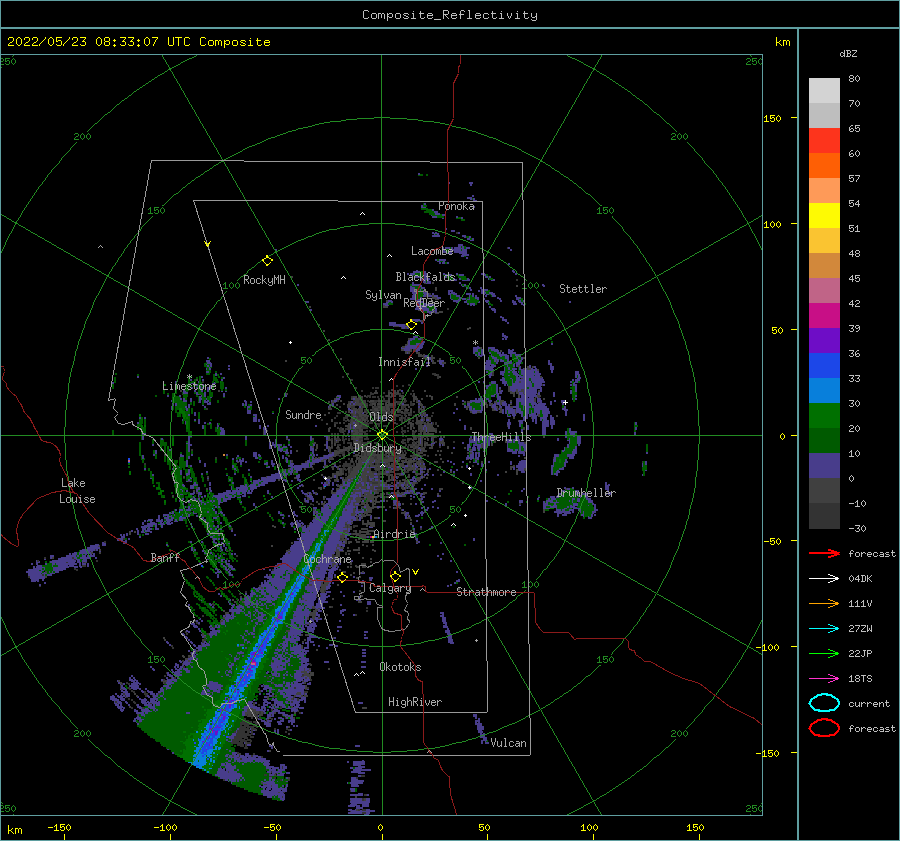The height and width of the screenshot is (841, 900).
Task: Click the yellow diamond marker near RockyMH
Action: 267,261
